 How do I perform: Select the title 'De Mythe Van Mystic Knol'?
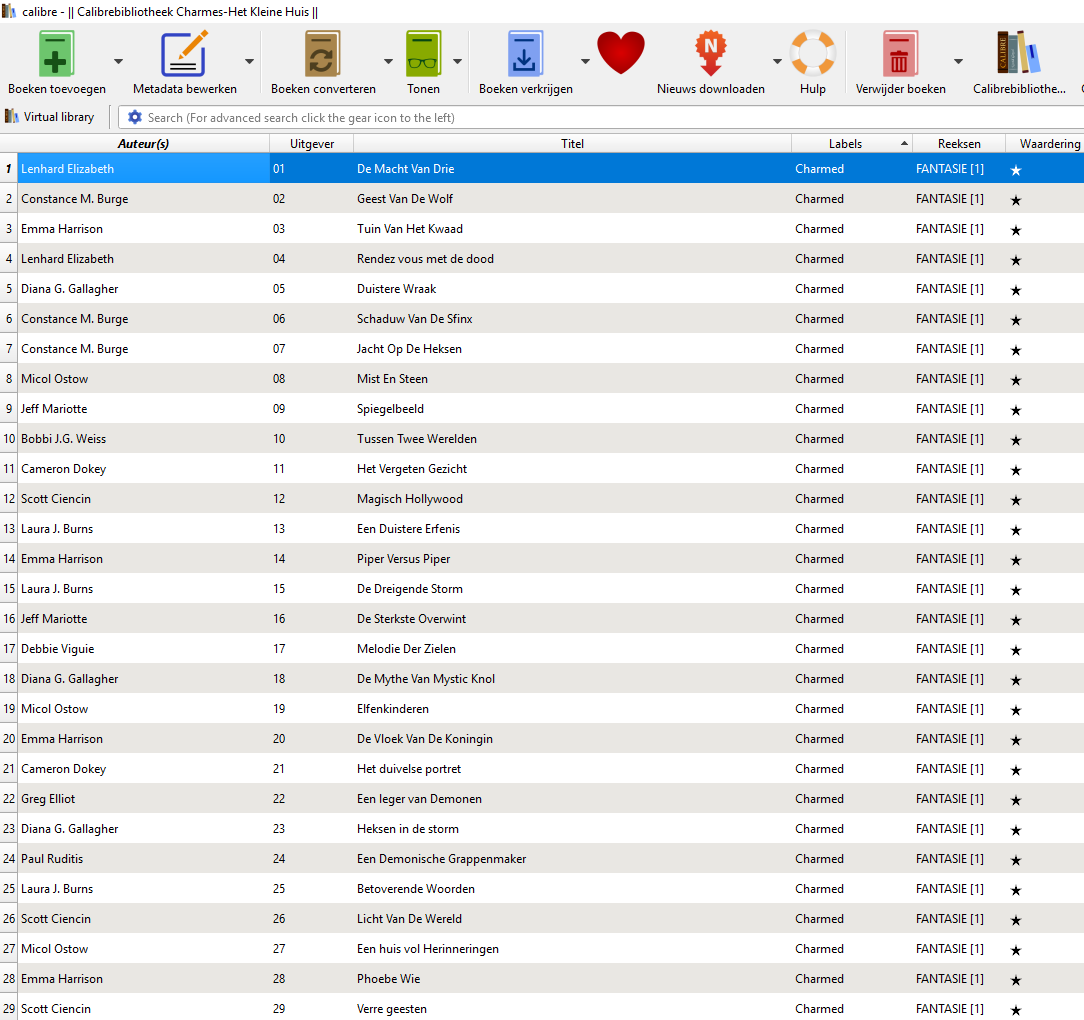[426, 679]
